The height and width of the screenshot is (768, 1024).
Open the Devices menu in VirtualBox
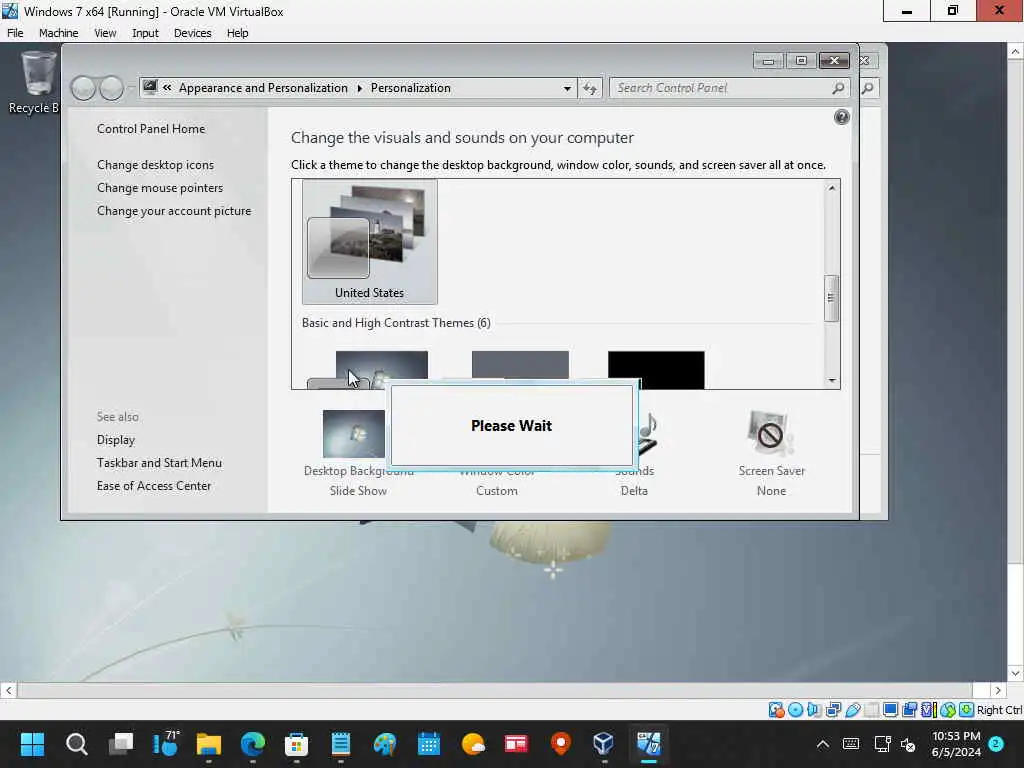192,33
